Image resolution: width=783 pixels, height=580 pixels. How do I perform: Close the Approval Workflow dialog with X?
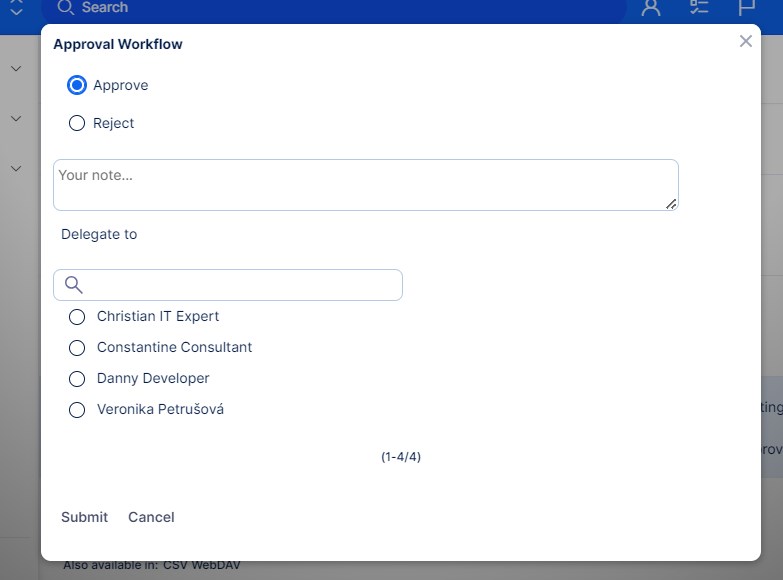[745, 41]
